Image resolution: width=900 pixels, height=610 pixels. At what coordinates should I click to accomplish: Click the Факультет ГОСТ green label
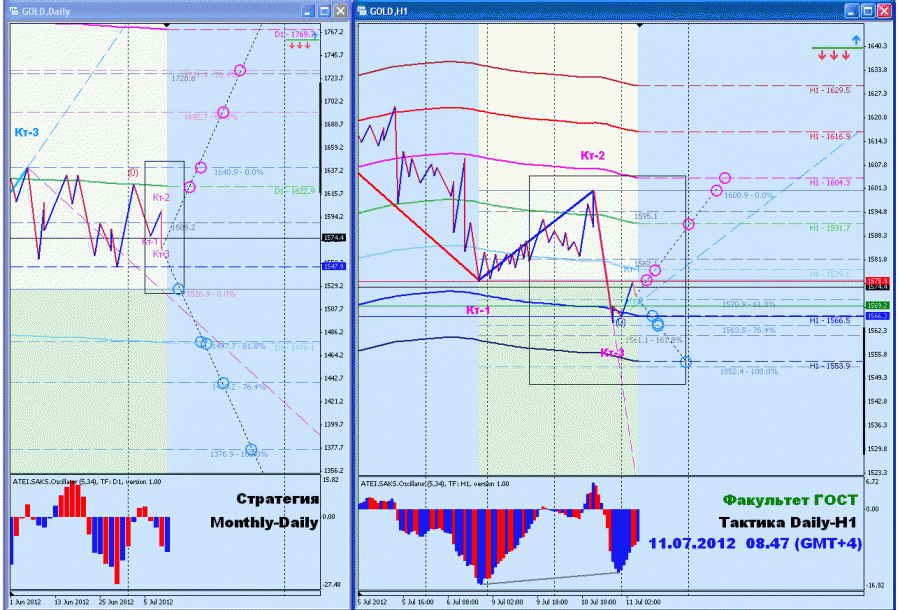pos(790,500)
